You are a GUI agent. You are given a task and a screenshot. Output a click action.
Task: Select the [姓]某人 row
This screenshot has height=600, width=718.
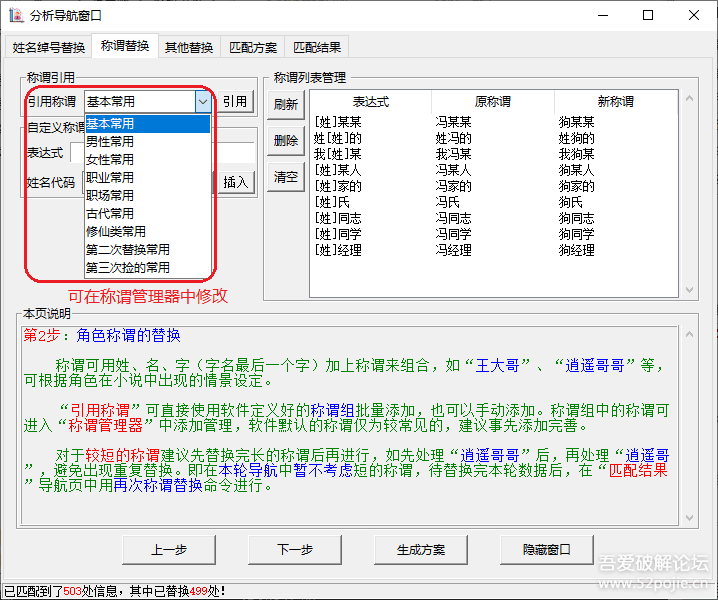[x=494, y=170]
